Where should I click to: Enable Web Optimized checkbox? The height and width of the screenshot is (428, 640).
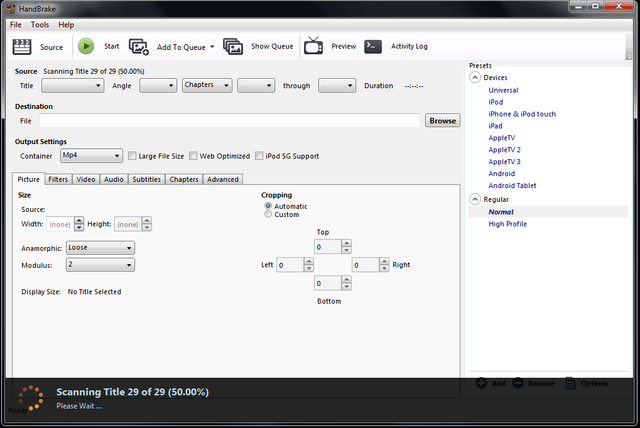tap(193, 156)
